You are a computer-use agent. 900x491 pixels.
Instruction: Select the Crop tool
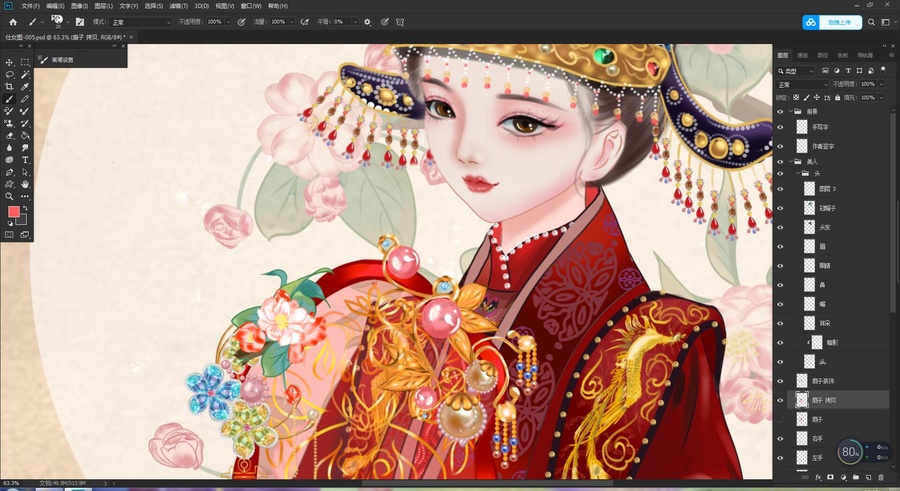tap(9, 87)
